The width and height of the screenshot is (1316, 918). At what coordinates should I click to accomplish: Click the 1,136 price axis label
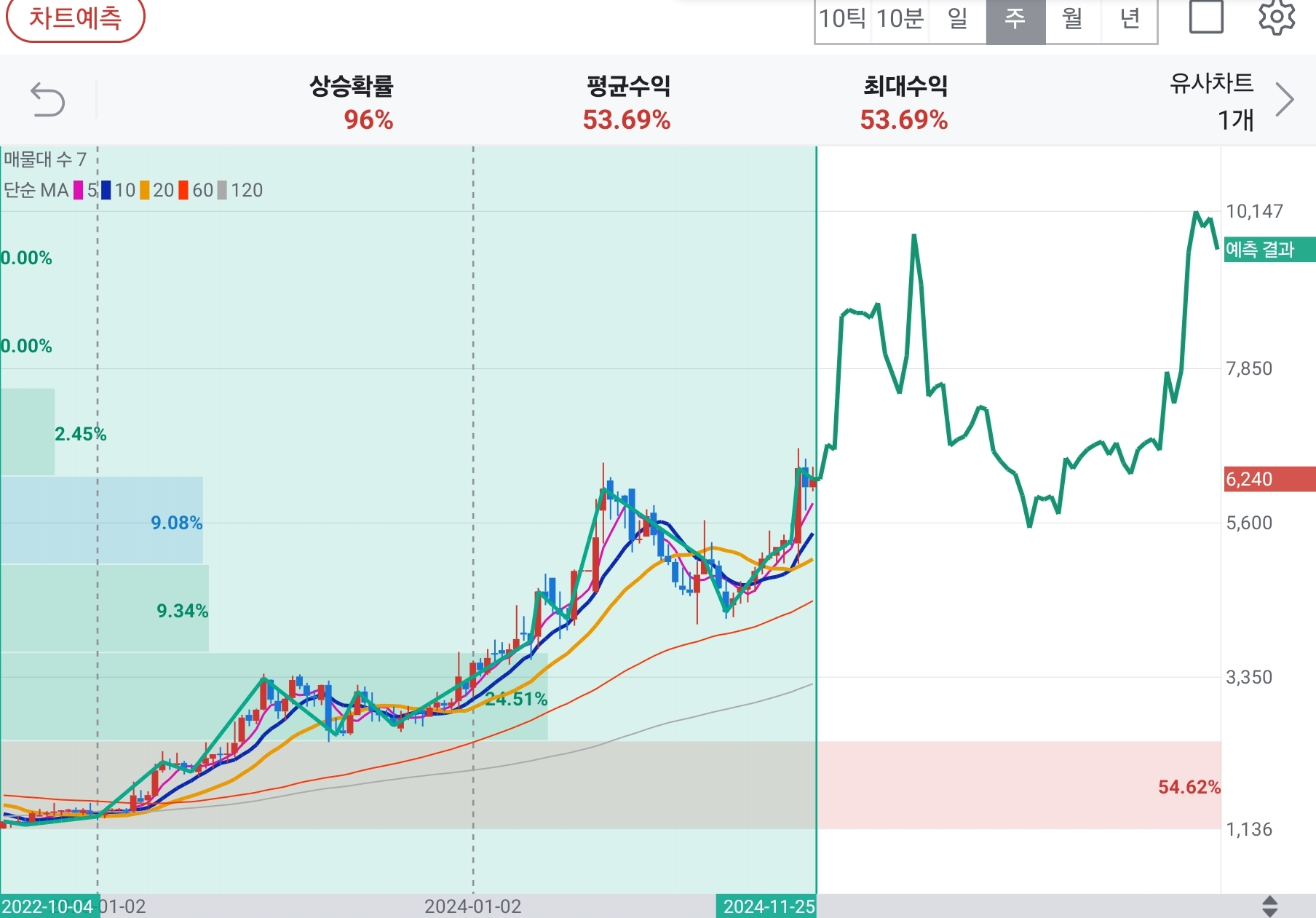tap(1249, 829)
